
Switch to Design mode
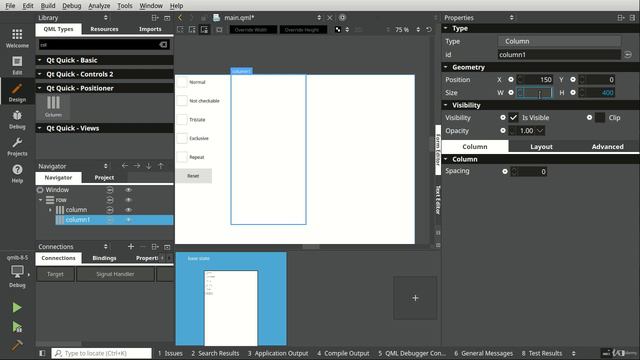[17, 93]
